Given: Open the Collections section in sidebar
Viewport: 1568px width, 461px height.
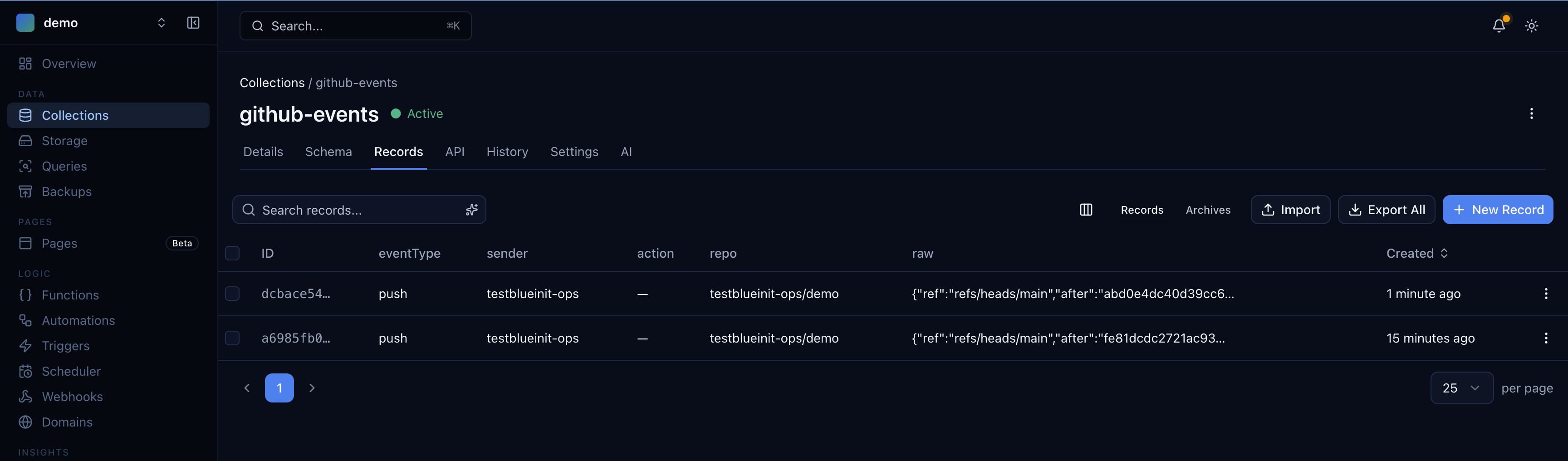Looking at the screenshot, I should pos(75,115).
